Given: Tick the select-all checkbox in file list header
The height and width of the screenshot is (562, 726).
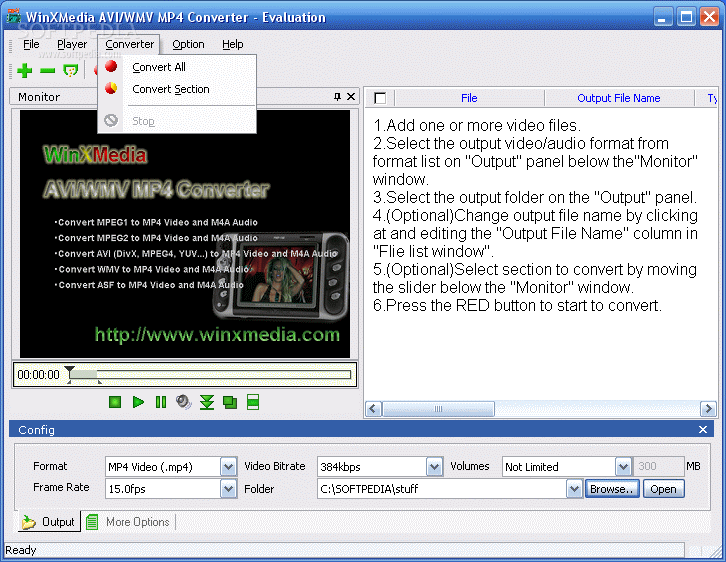Looking at the screenshot, I should pyautogui.click(x=380, y=98).
